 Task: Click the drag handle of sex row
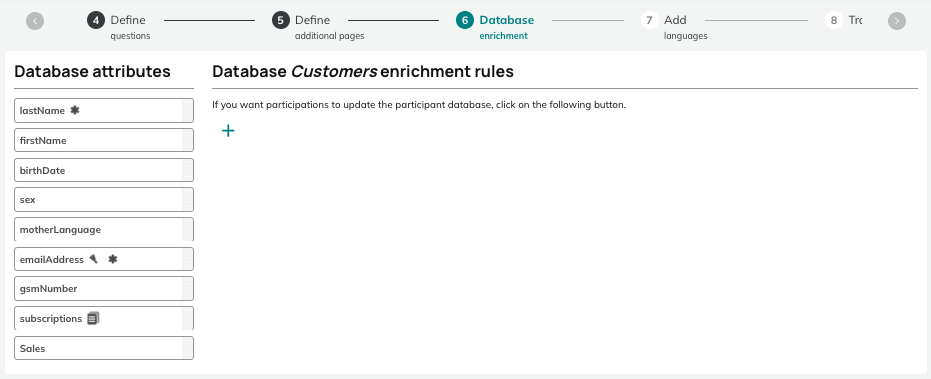(x=187, y=200)
